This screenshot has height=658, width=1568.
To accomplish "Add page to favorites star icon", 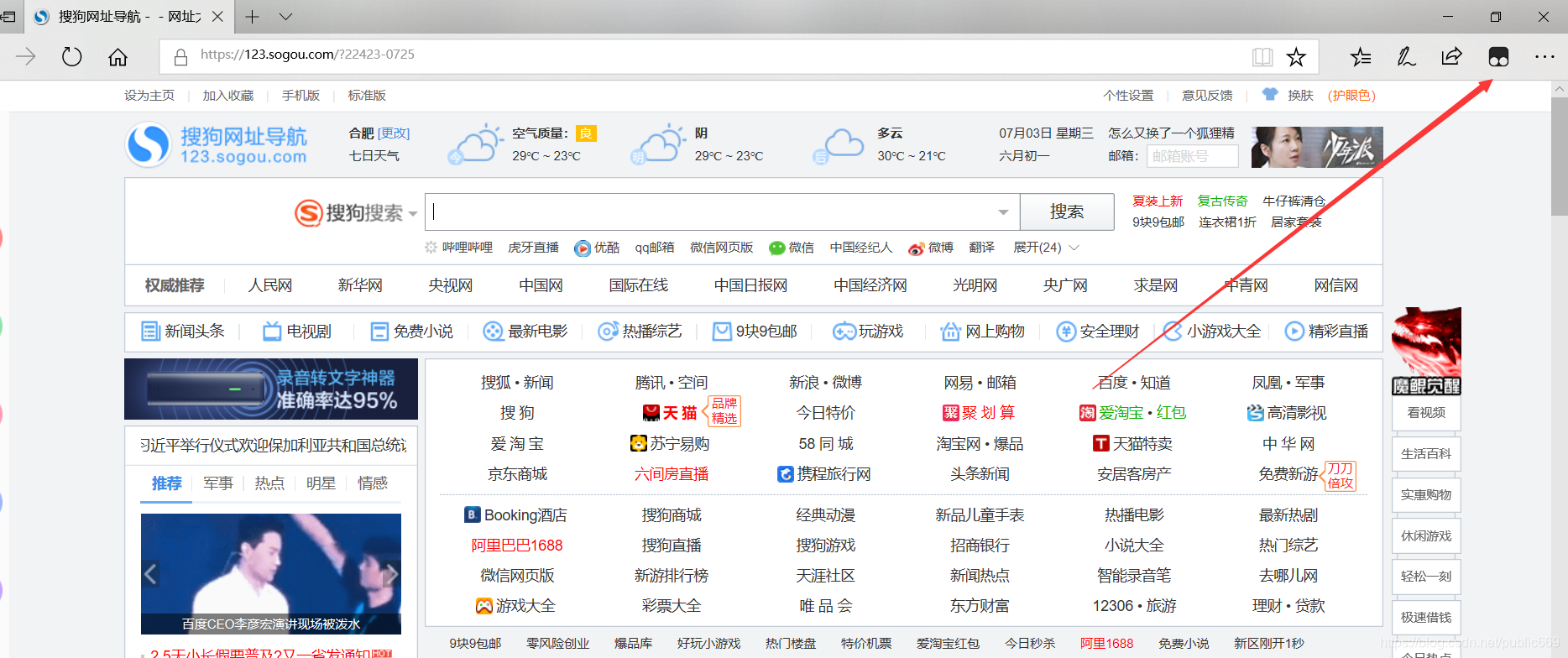I will tap(1296, 57).
